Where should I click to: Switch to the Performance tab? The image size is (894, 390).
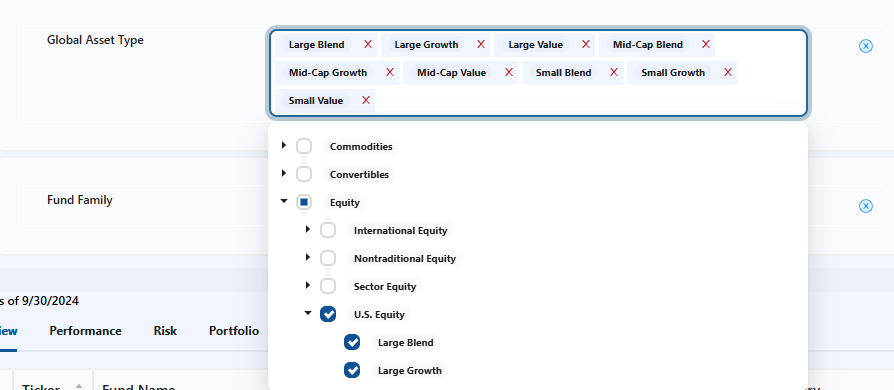click(x=86, y=331)
